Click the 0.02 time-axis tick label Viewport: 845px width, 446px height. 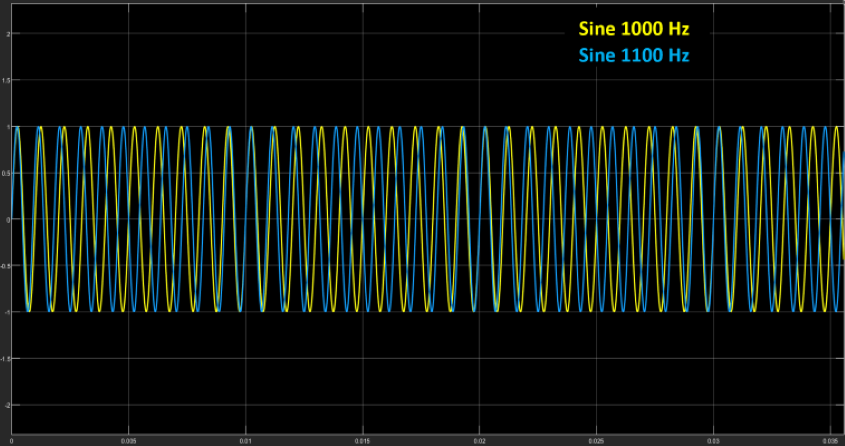pos(479,440)
